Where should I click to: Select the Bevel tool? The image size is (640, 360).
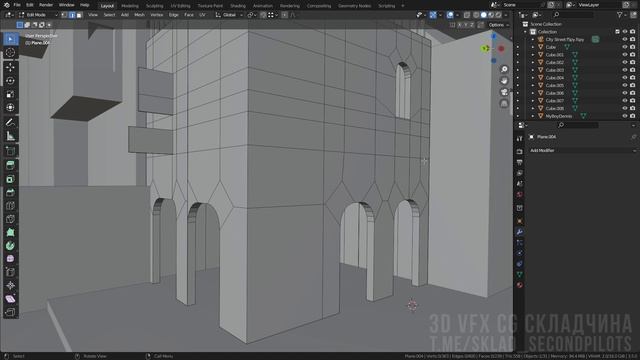click(x=10, y=192)
